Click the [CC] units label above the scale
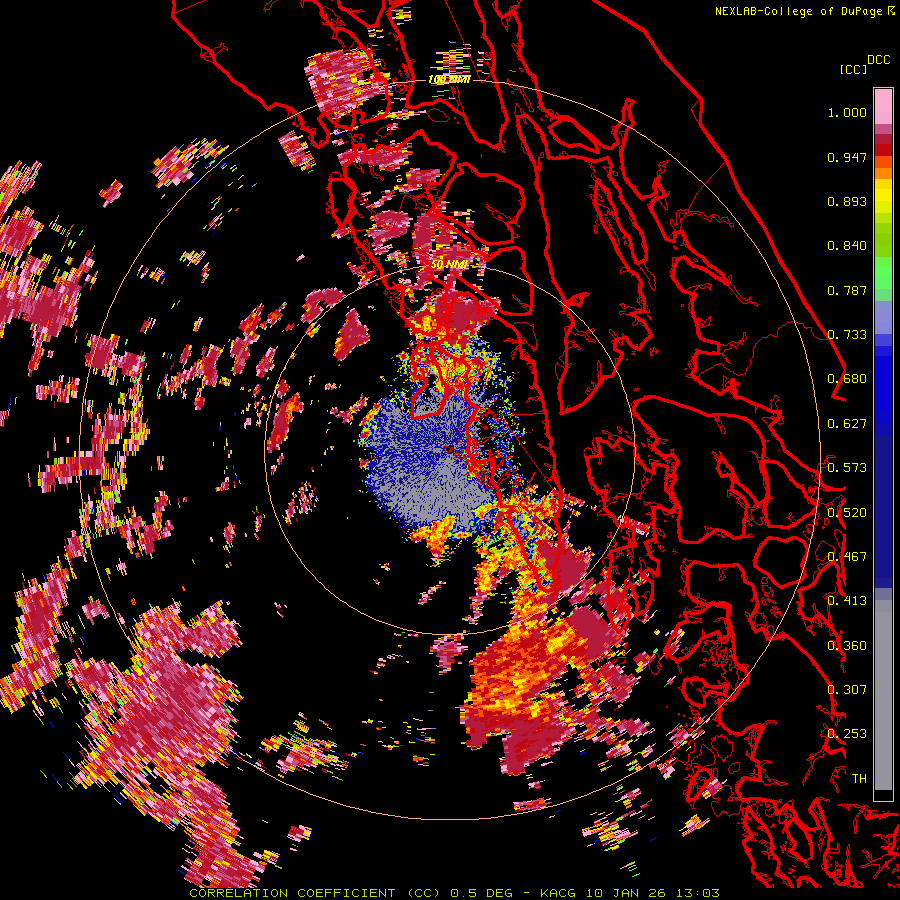 (x=854, y=69)
